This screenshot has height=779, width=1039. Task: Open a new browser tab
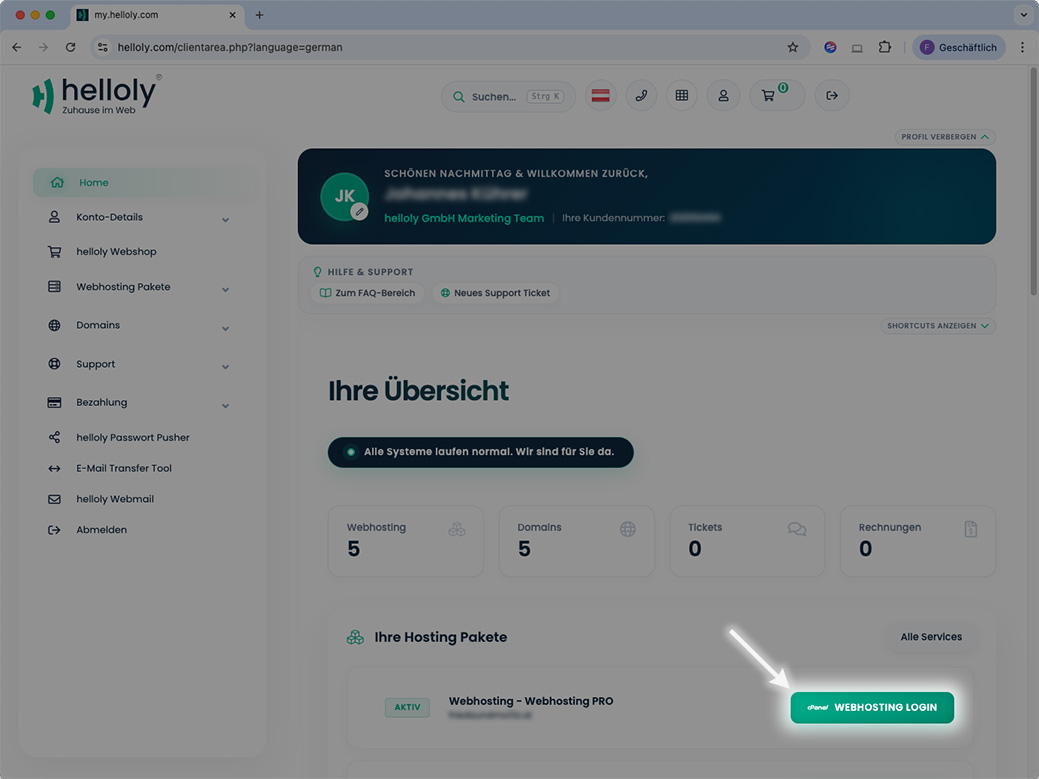click(259, 15)
